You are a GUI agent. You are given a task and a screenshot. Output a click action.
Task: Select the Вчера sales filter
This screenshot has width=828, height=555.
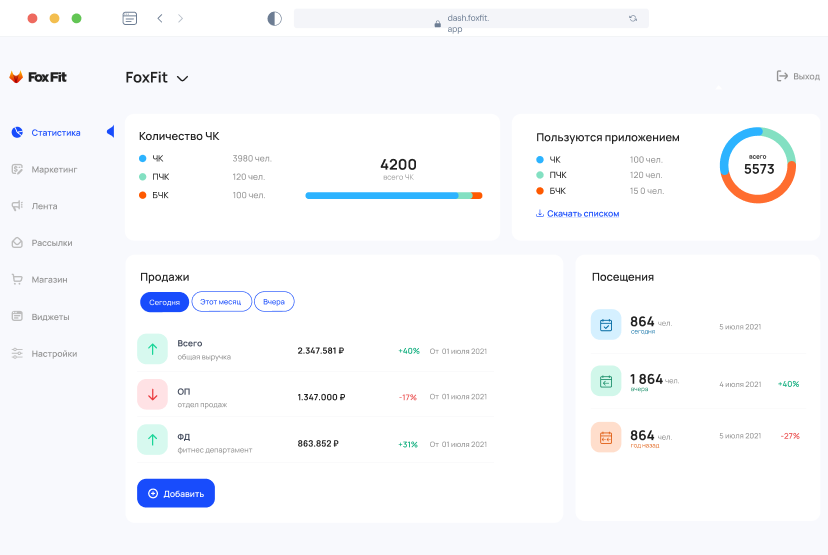tap(274, 302)
